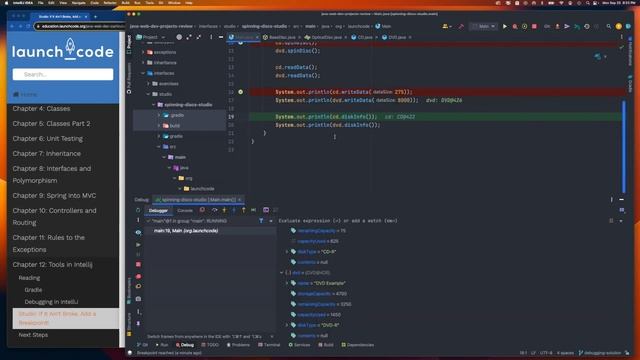Step out of the current method

[x=244, y=210]
